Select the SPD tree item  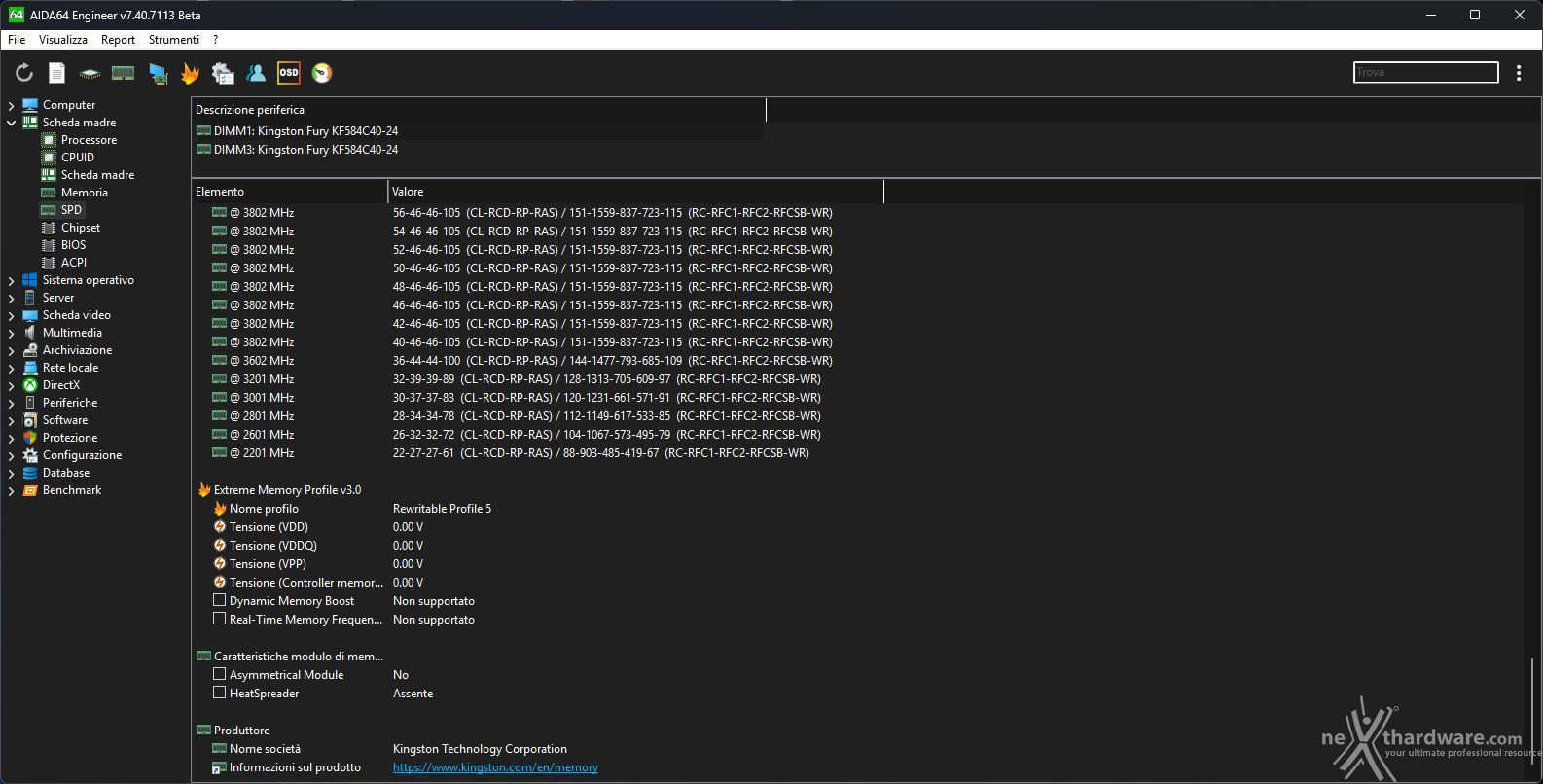(x=71, y=210)
